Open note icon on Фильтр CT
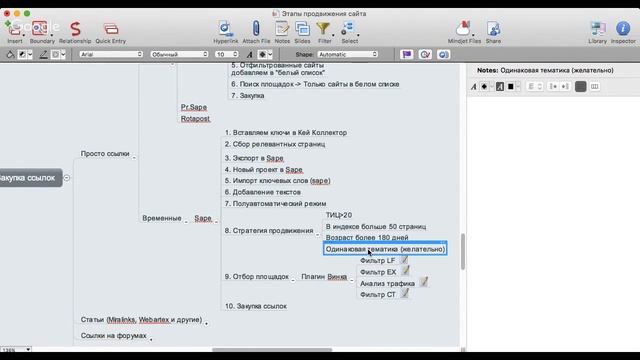The height and width of the screenshot is (360, 640). pyautogui.click(x=404, y=293)
